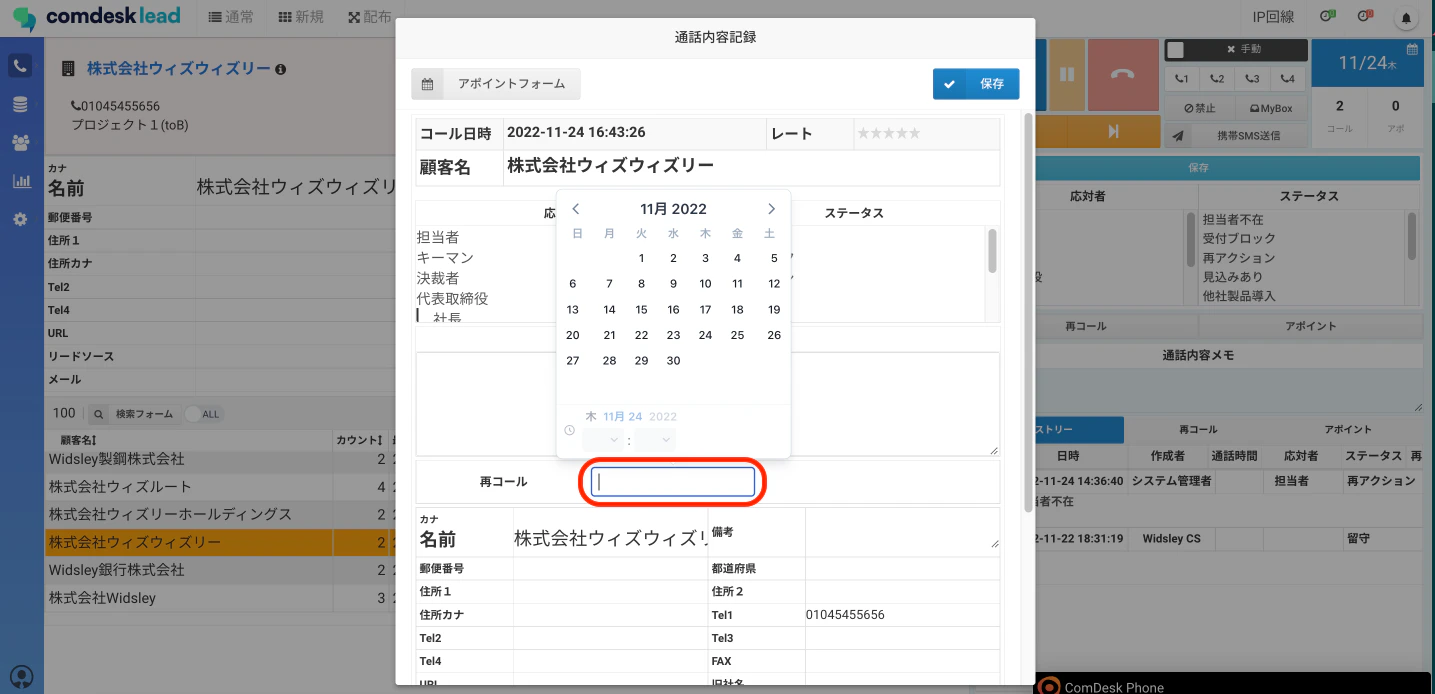The width and height of the screenshot is (1435, 694).
Task: Open the notification bell
Action: pos(1407,18)
